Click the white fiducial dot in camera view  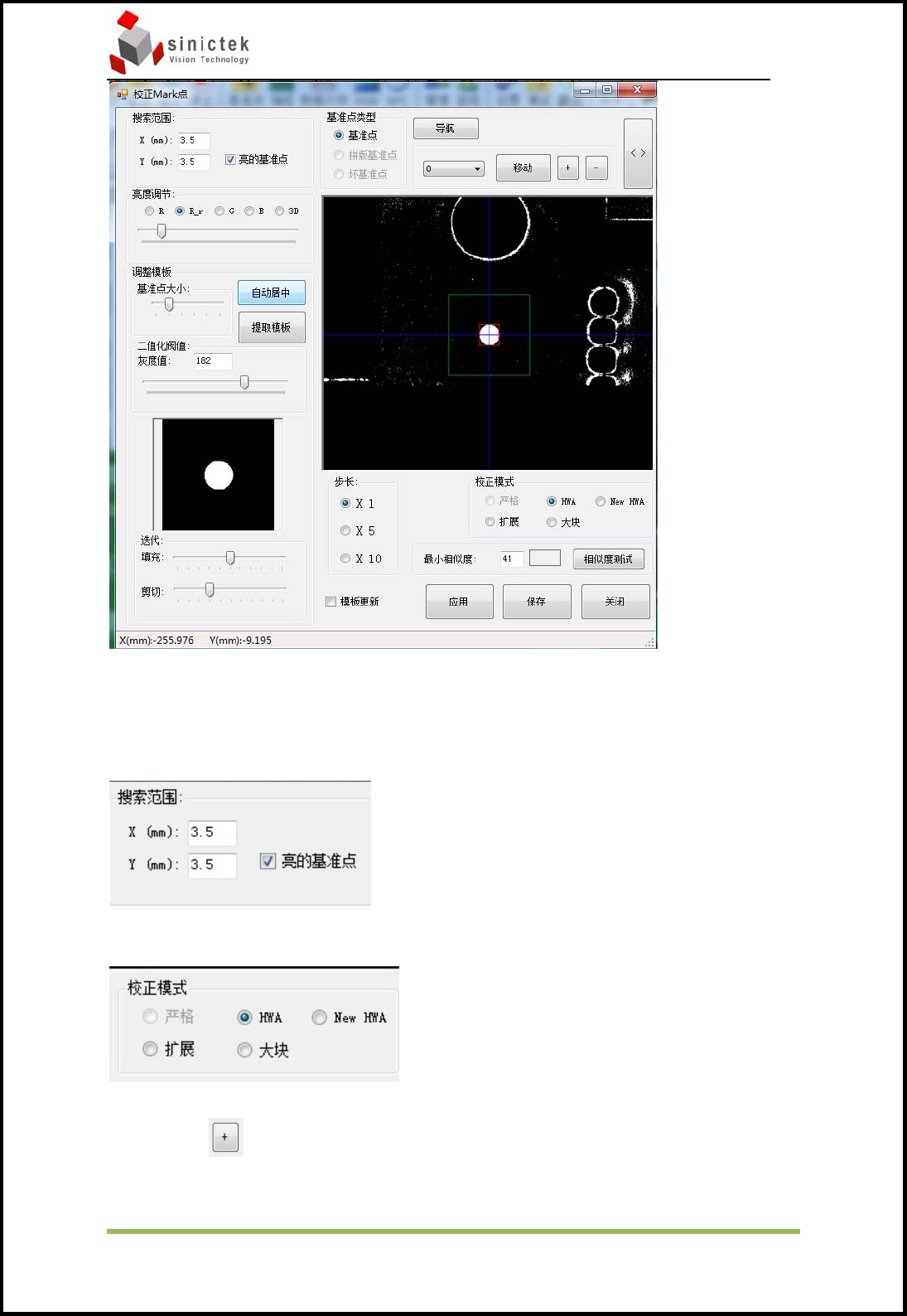(x=490, y=334)
